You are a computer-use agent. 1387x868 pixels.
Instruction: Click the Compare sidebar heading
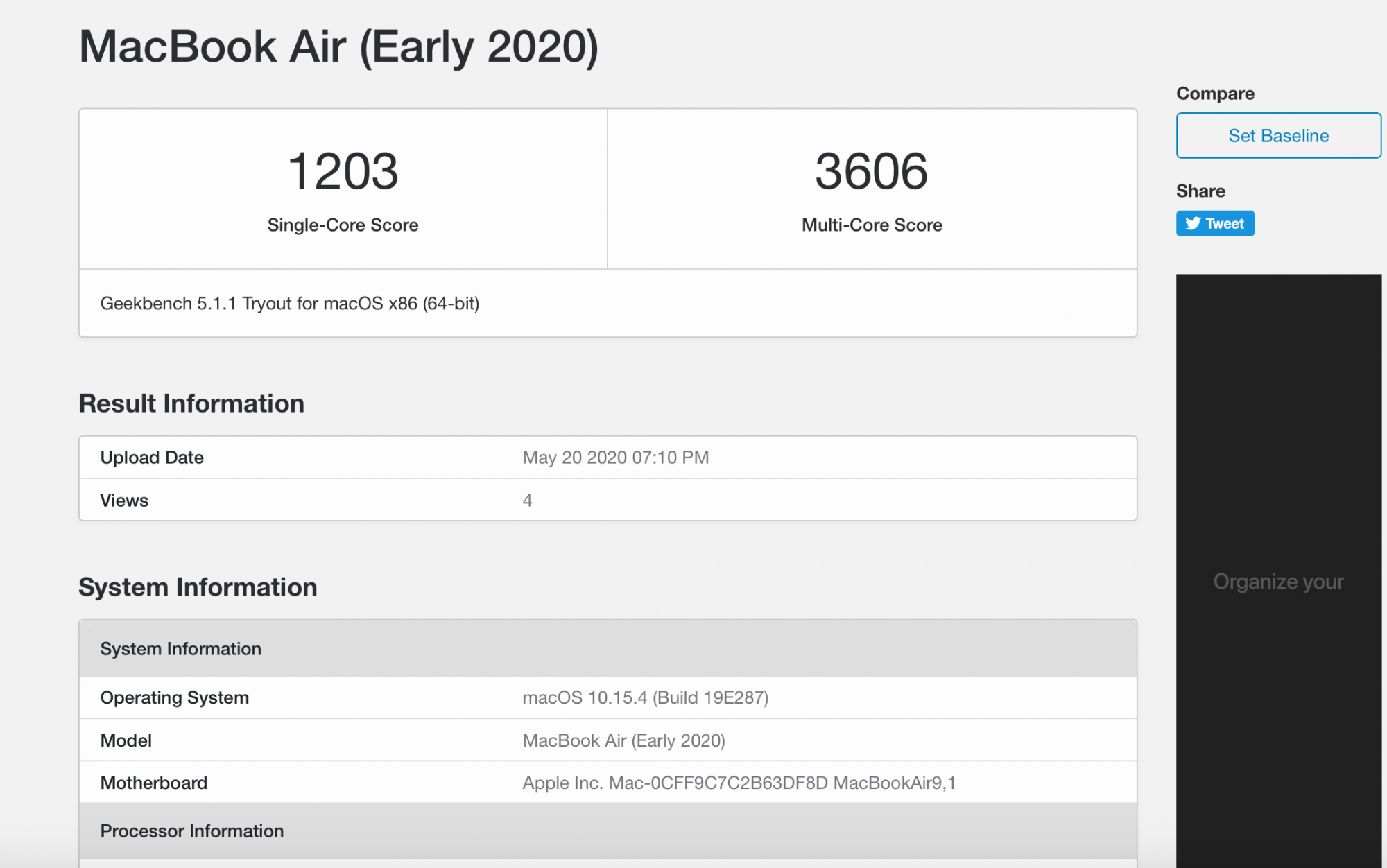click(1215, 94)
